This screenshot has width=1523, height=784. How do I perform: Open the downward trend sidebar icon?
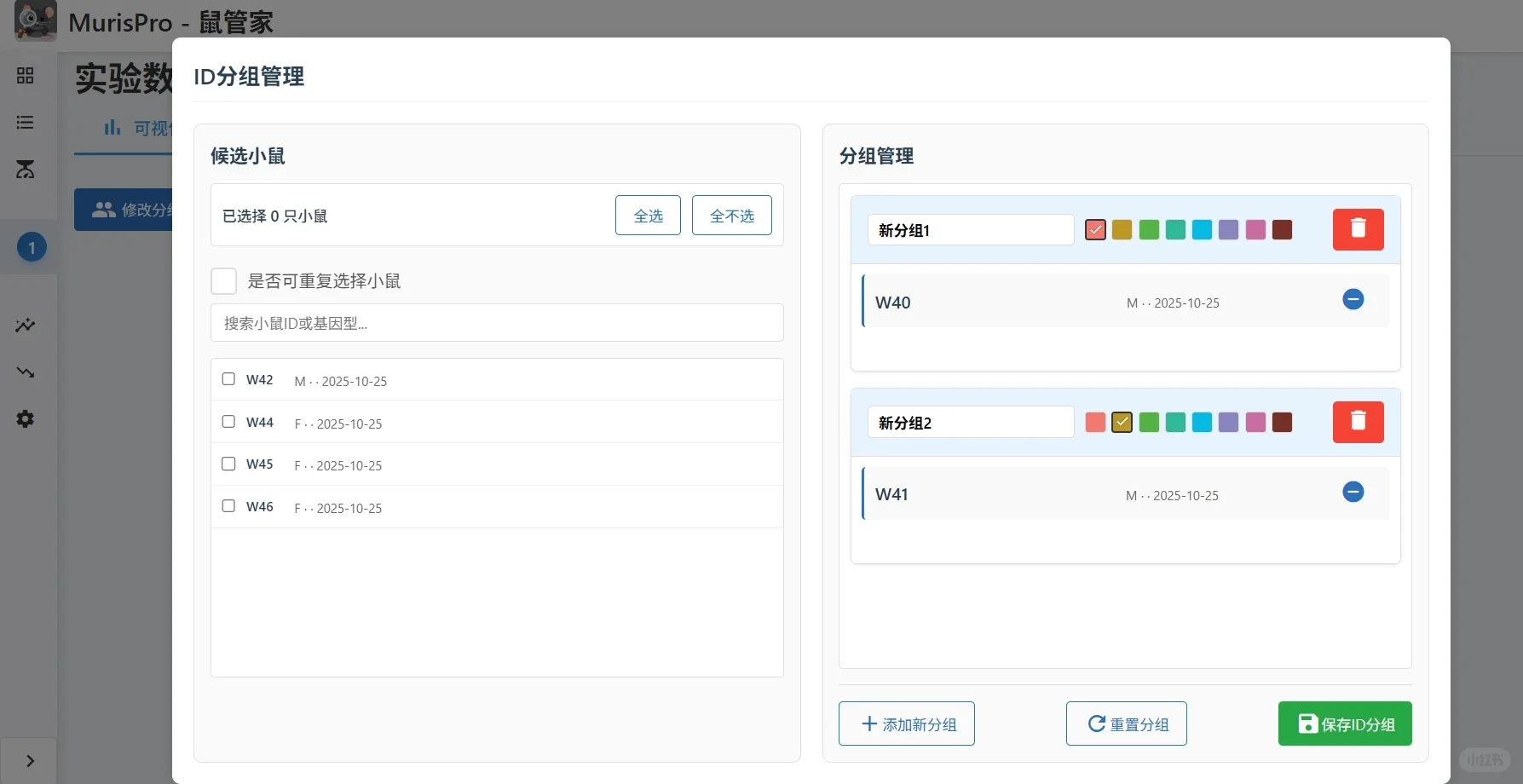coord(26,372)
